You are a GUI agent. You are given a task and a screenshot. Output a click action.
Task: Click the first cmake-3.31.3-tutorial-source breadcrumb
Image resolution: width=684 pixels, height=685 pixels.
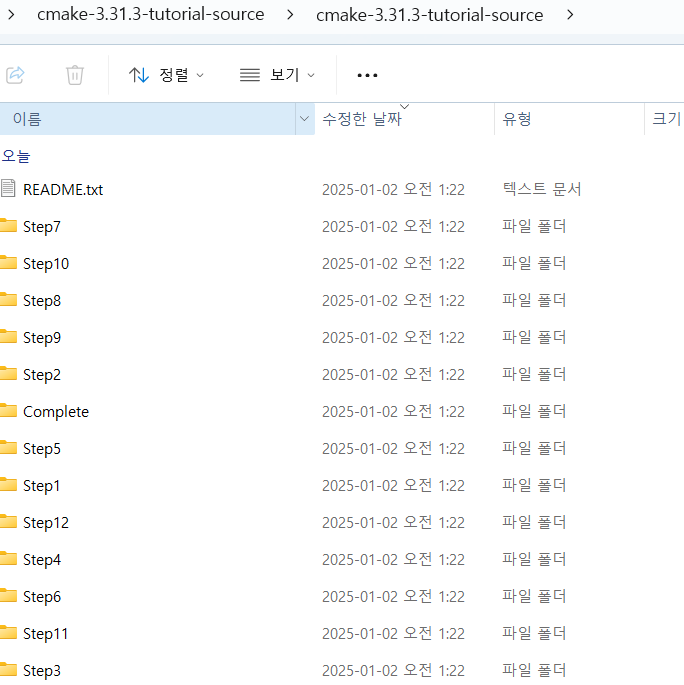click(151, 14)
